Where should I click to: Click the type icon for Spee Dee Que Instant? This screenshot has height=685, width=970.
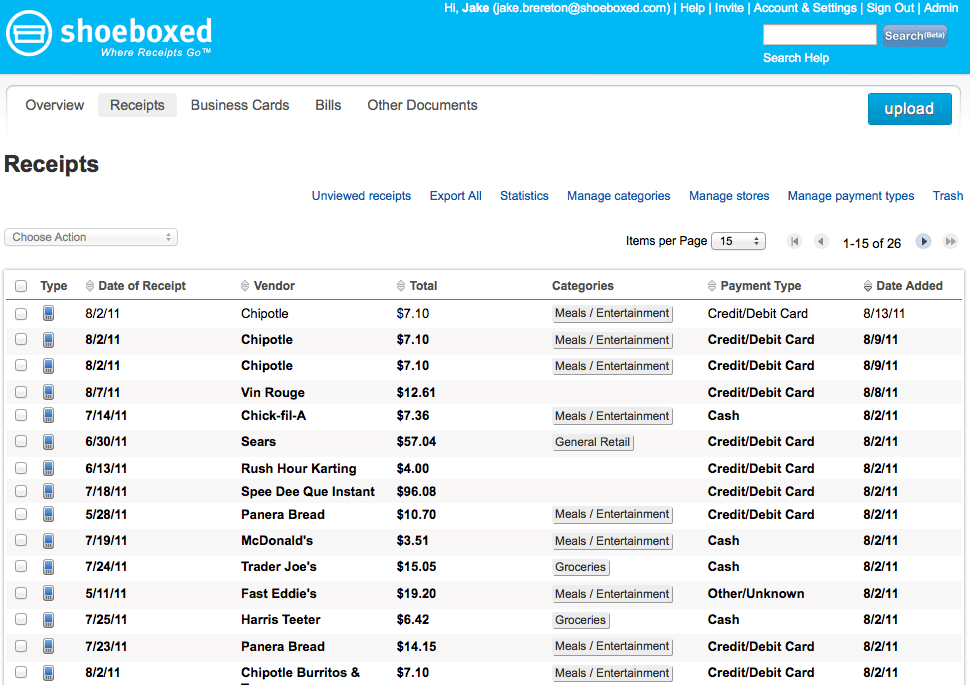tap(48, 491)
